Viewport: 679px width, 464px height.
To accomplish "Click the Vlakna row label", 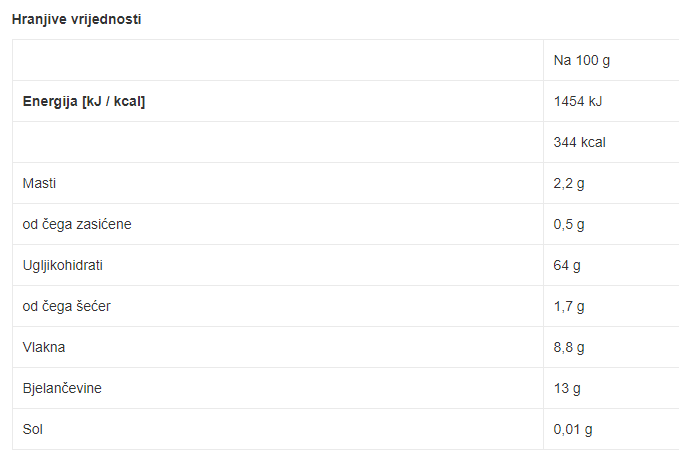I will pos(44,347).
